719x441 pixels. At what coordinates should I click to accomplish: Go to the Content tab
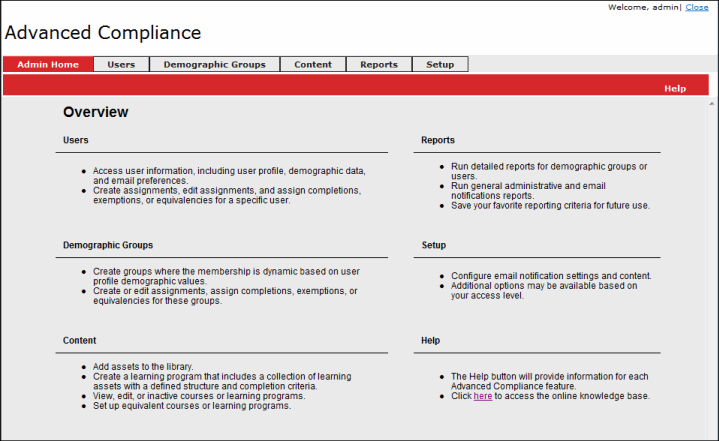coord(313,65)
